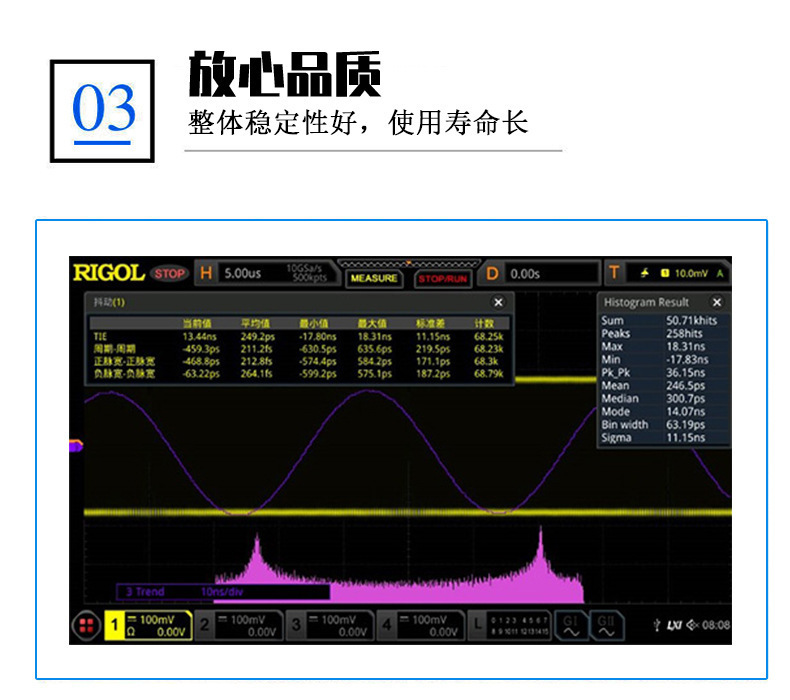The height and width of the screenshot is (700, 790).
Task: Select the Median 300.7ps entry
Action: pyautogui.click(x=664, y=399)
